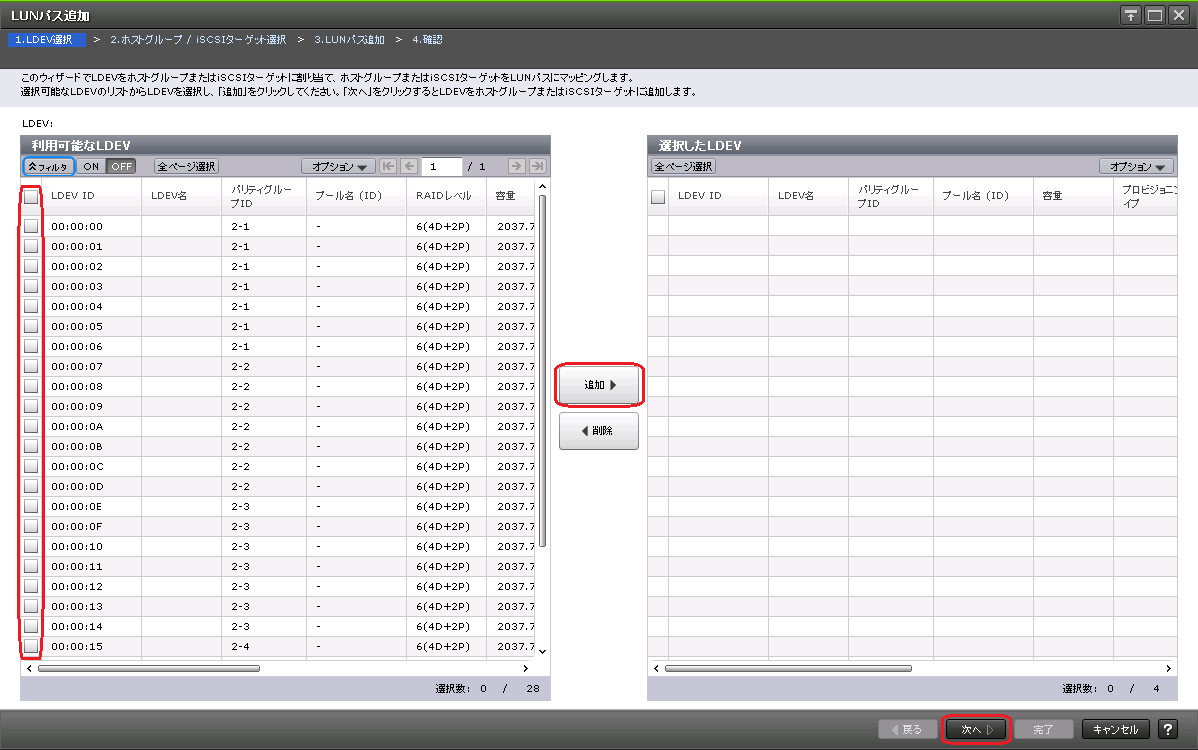This screenshot has height=750, width=1198.
Task: Click the vertical scrollbar of available LDEV list
Action: click(x=543, y=370)
